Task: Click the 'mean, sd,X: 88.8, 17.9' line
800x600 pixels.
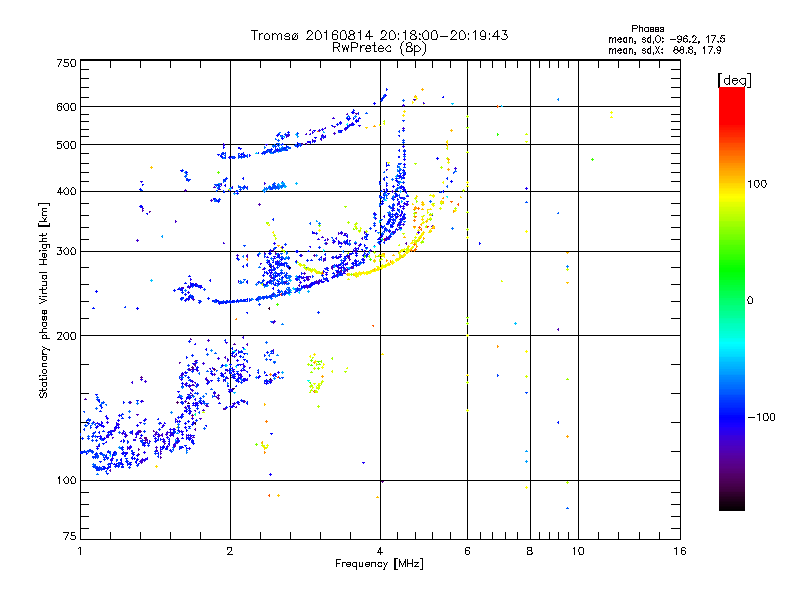Action: click(664, 50)
